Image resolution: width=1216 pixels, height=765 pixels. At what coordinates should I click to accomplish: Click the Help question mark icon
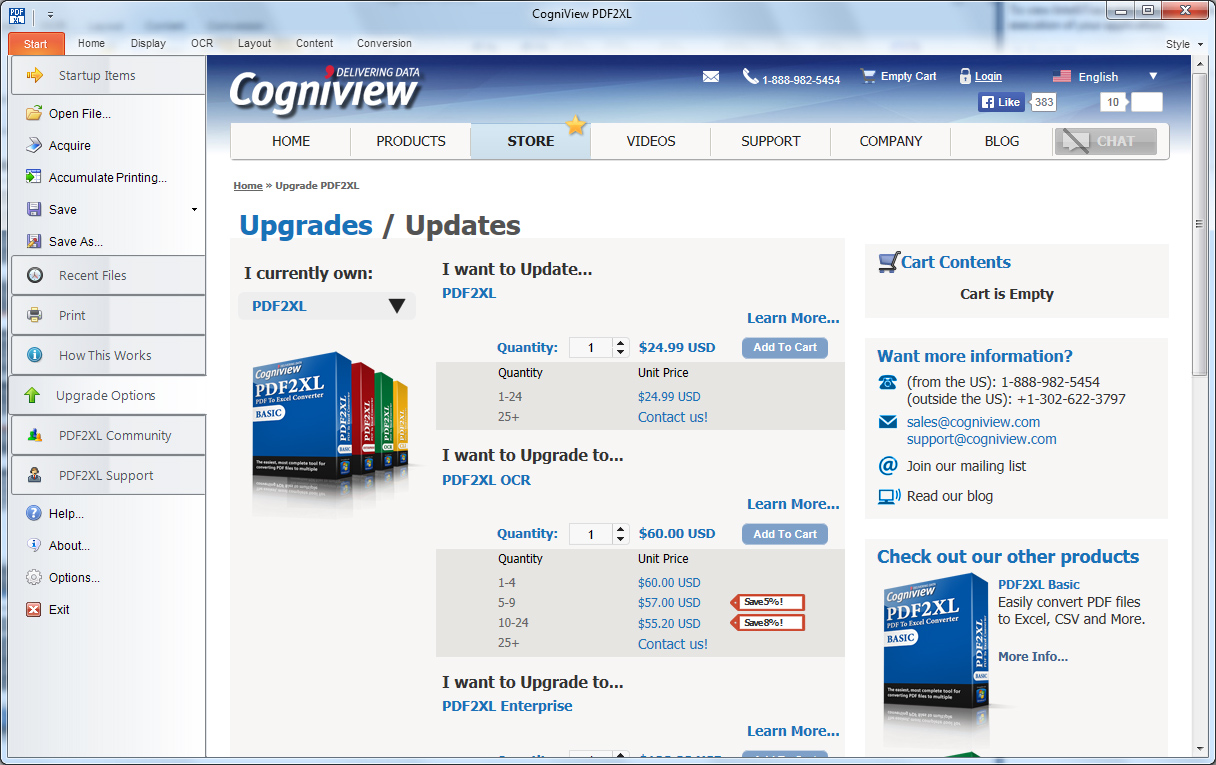[34, 513]
